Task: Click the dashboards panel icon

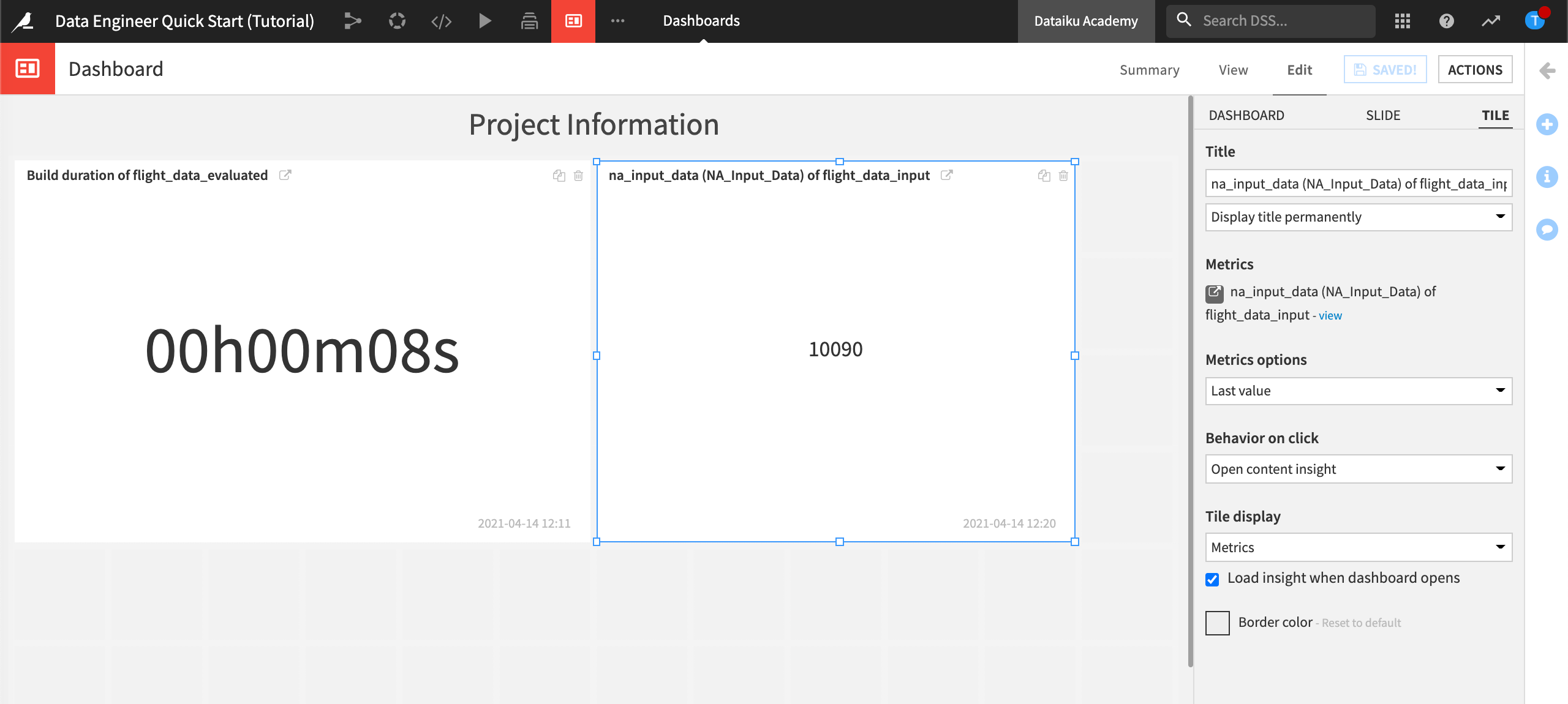Action: pyautogui.click(x=575, y=20)
